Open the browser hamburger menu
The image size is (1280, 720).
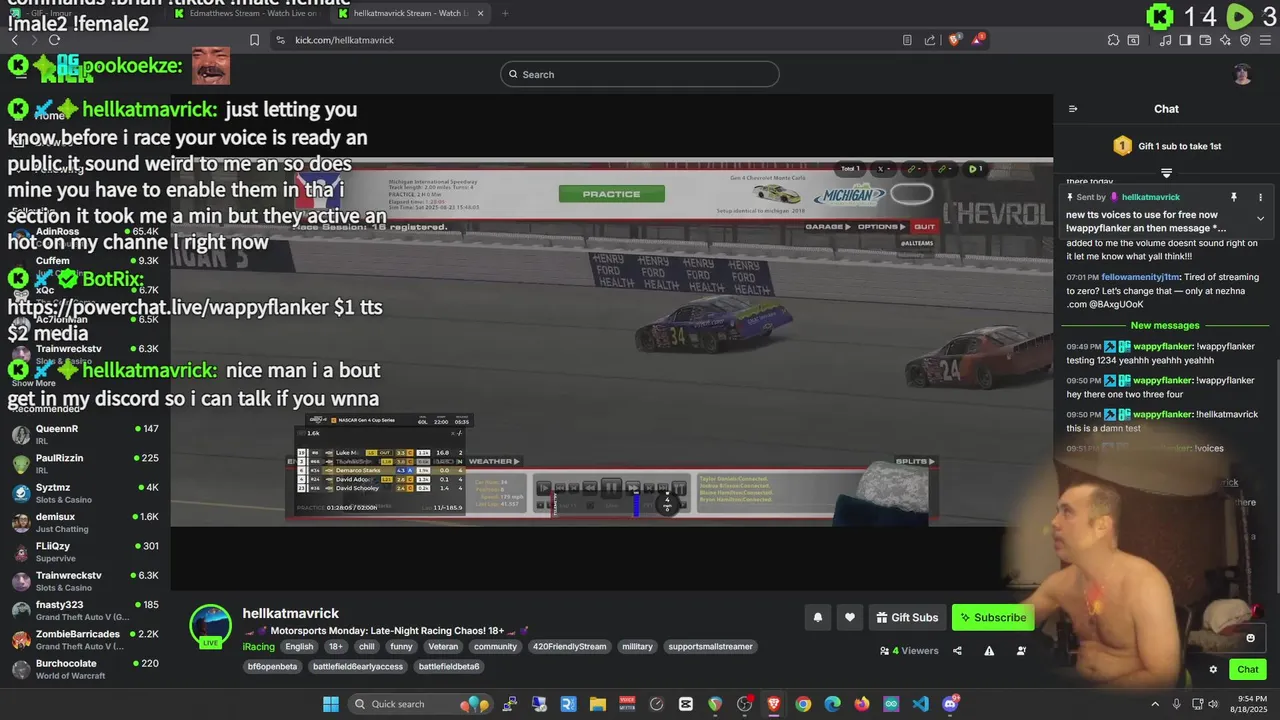[1265, 40]
